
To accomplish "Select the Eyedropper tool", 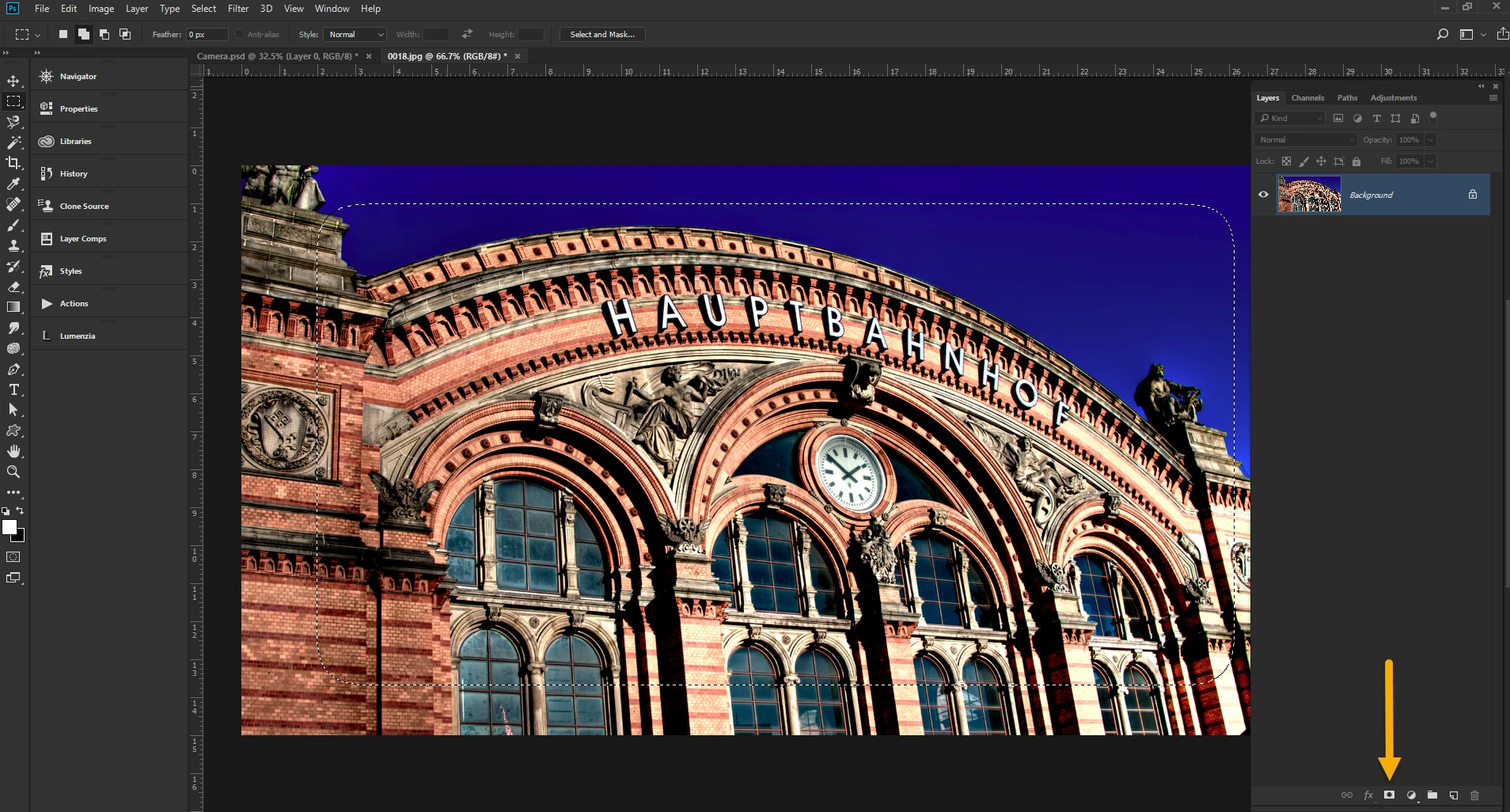I will point(13,184).
